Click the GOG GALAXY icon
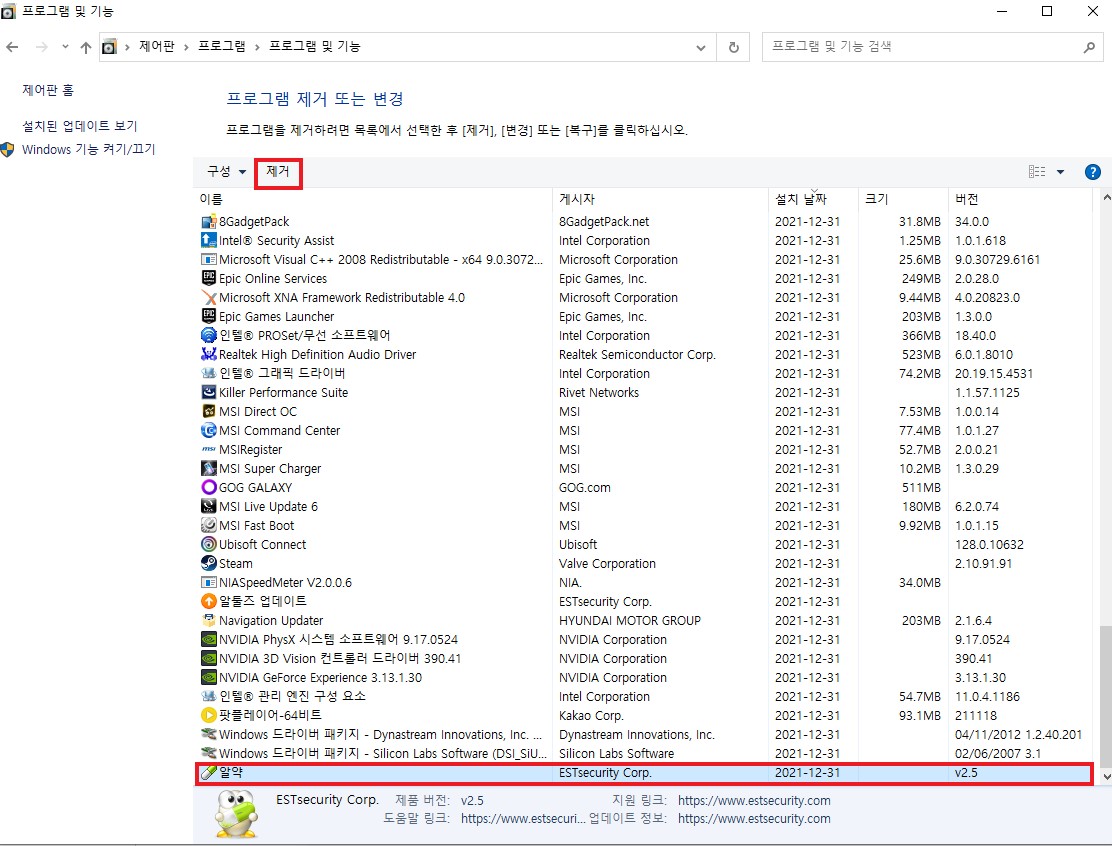This screenshot has width=1112, height=846. pos(208,487)
